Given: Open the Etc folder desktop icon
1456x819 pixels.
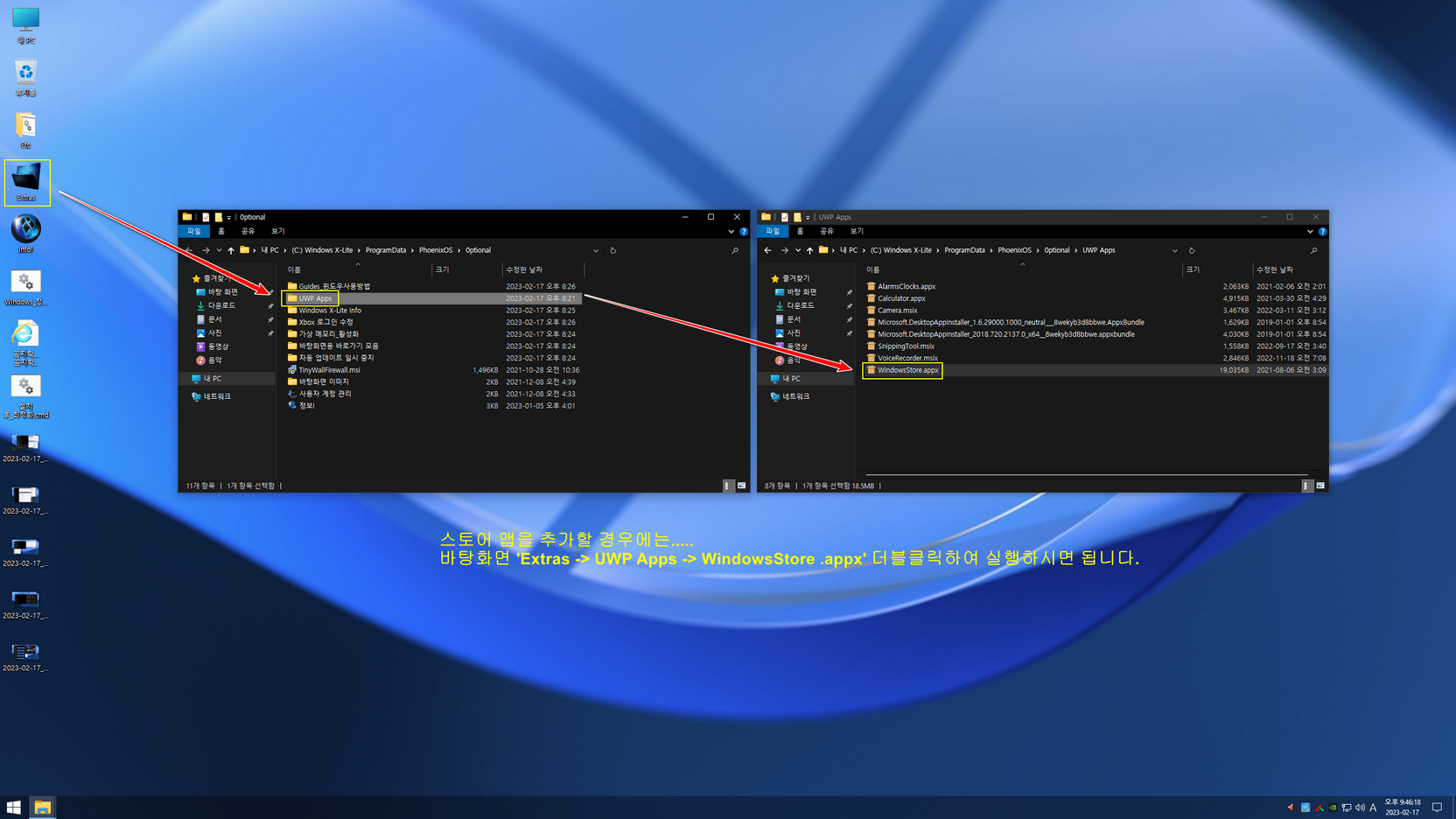Looking at the screenshot, I should pyautogui.click(x=25, y=130).
